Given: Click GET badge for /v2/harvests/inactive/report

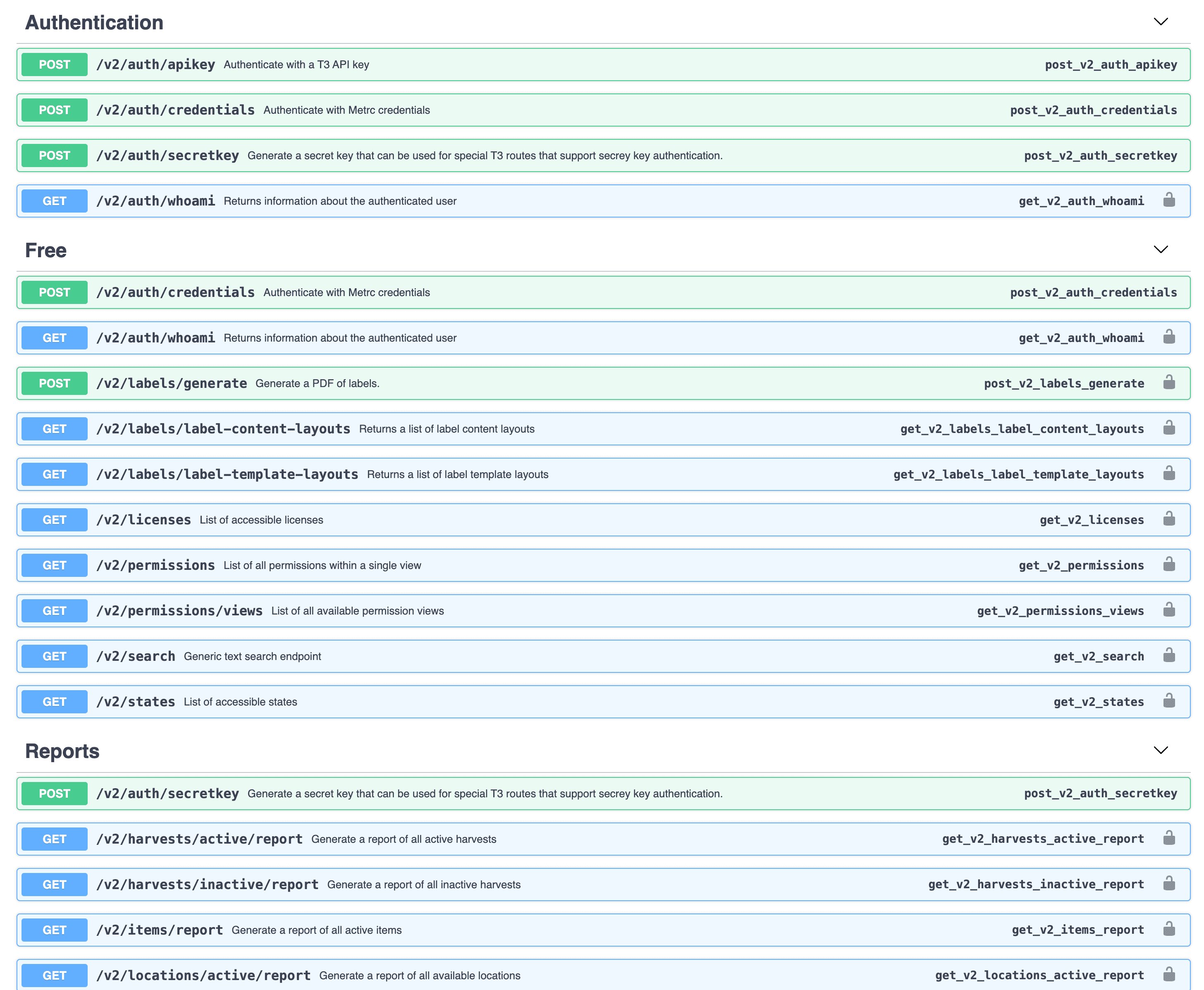Looking at the screenshot, I should point(55,885).
